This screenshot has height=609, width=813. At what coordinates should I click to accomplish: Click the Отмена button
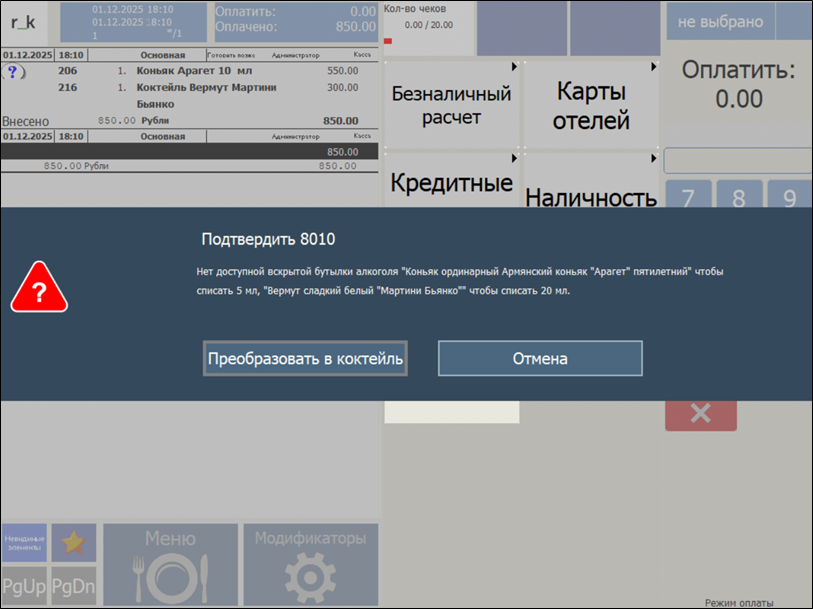(540, 358)
